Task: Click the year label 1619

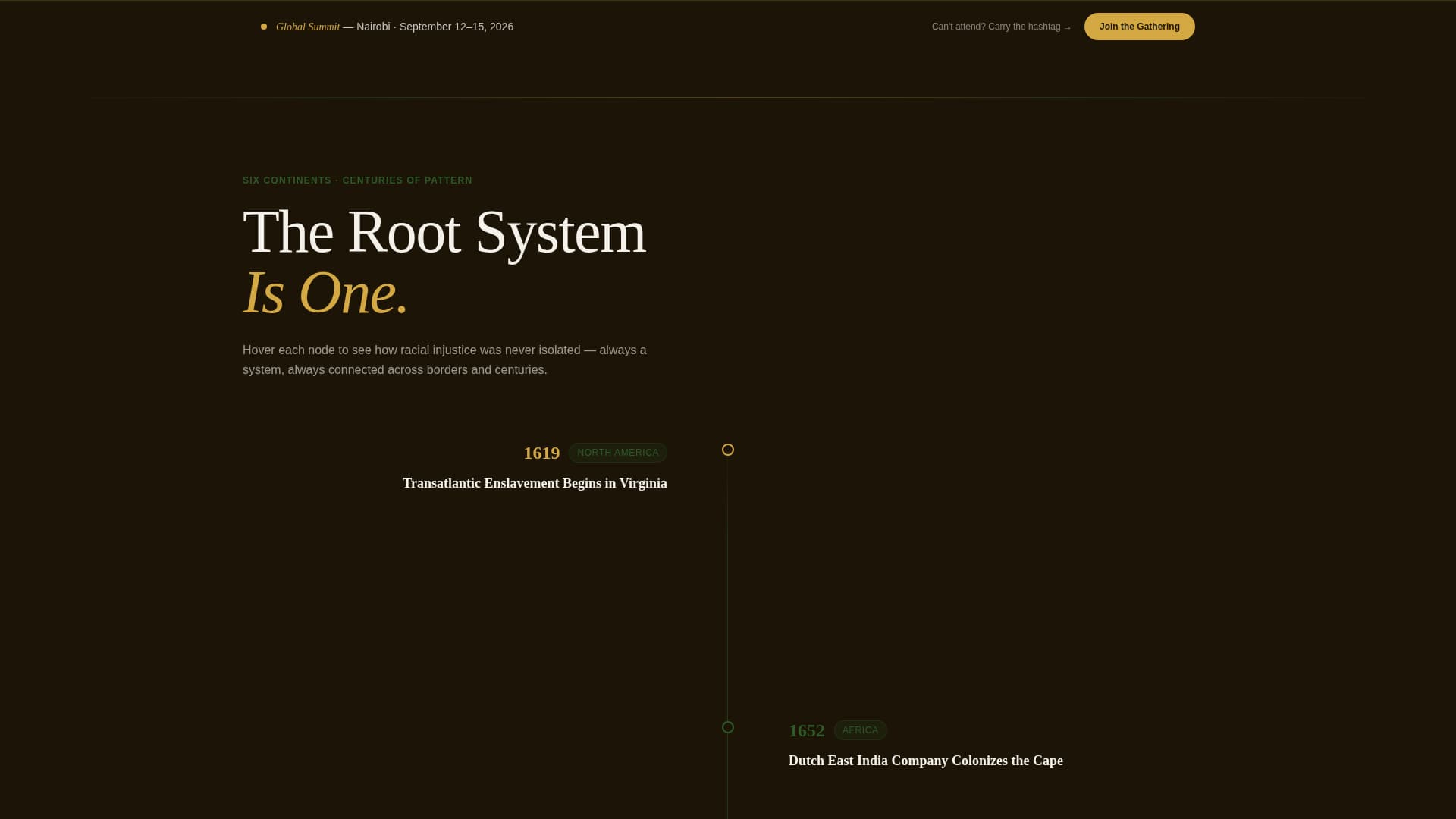Action: pos(541,453)
